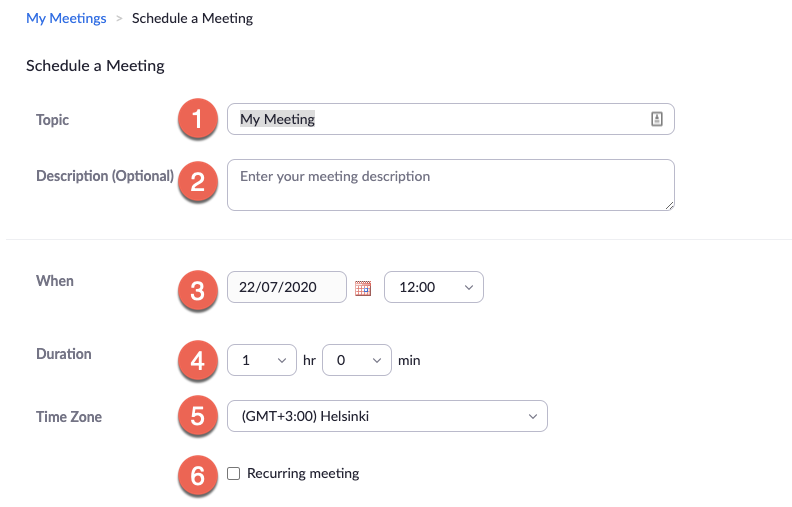
Task: Select Schedule a Meeting breadcrumb text
Action: 192,19
